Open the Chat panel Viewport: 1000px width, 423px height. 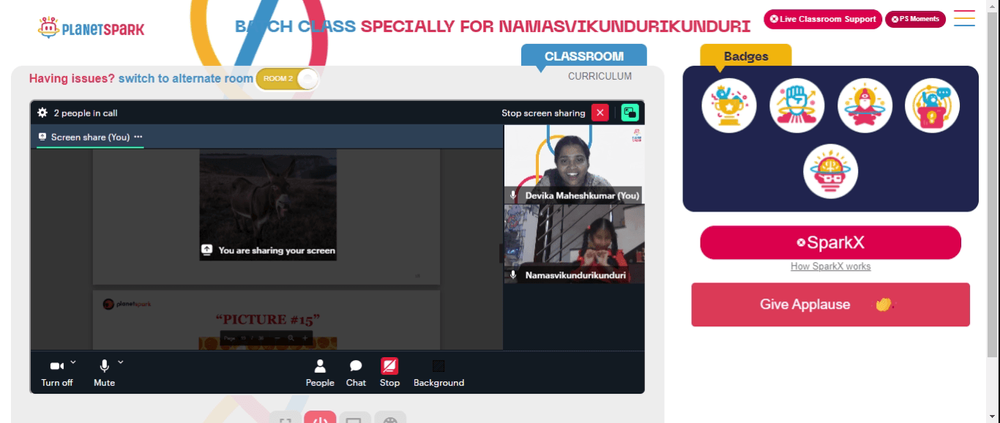point(356,373)
